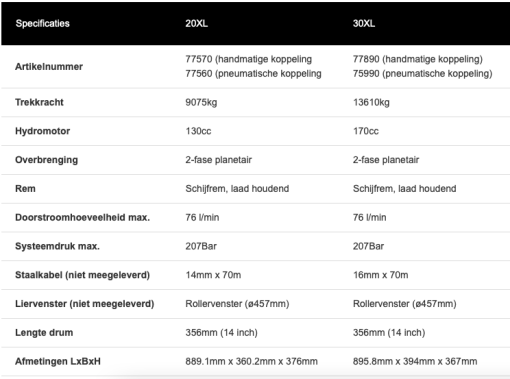This screenshot has height=379, width=510.
Task: Click the Overbrenging row label
Action: click(46, 160)
